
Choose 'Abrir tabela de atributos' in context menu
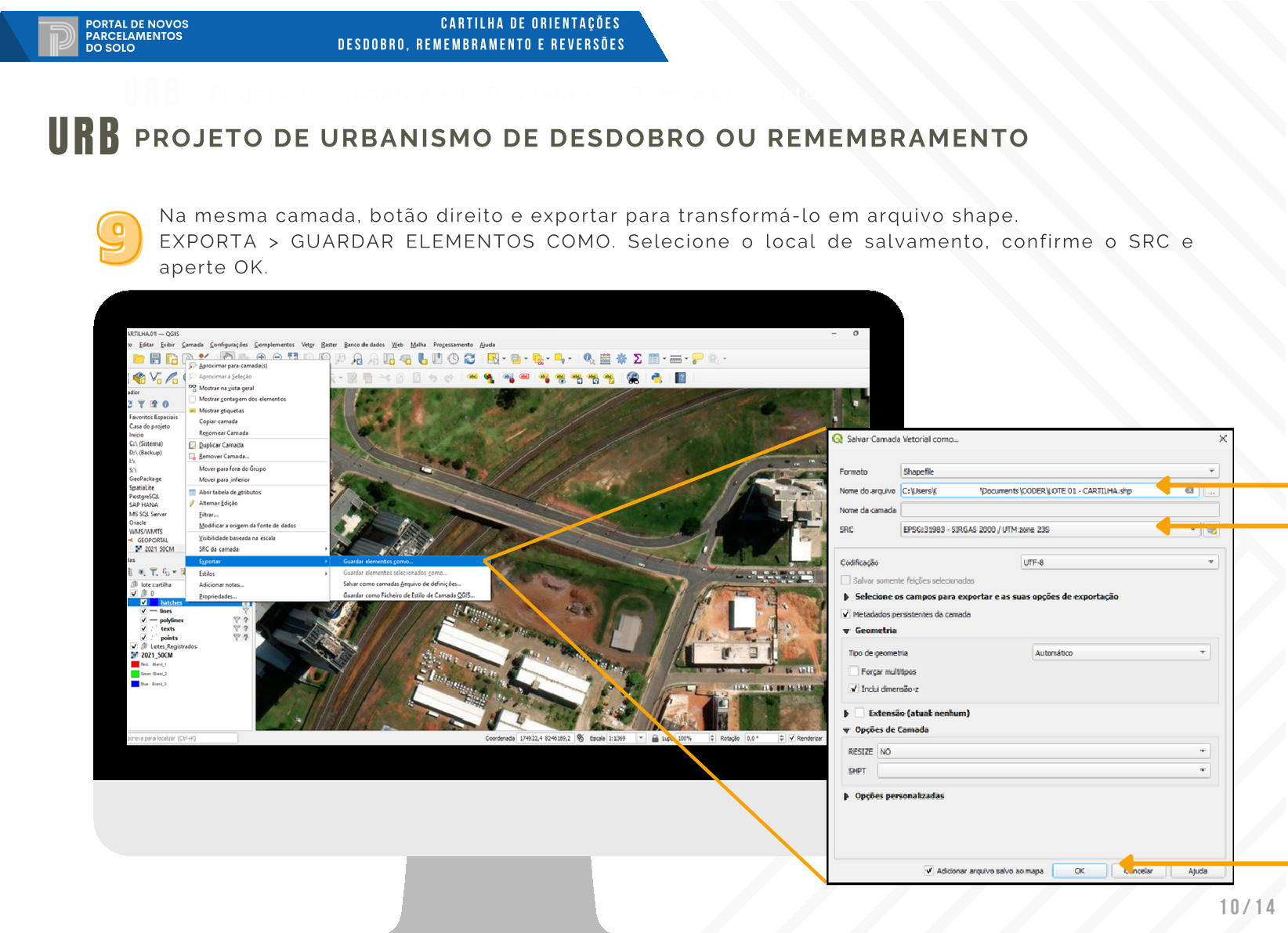[x=230, y=492]
